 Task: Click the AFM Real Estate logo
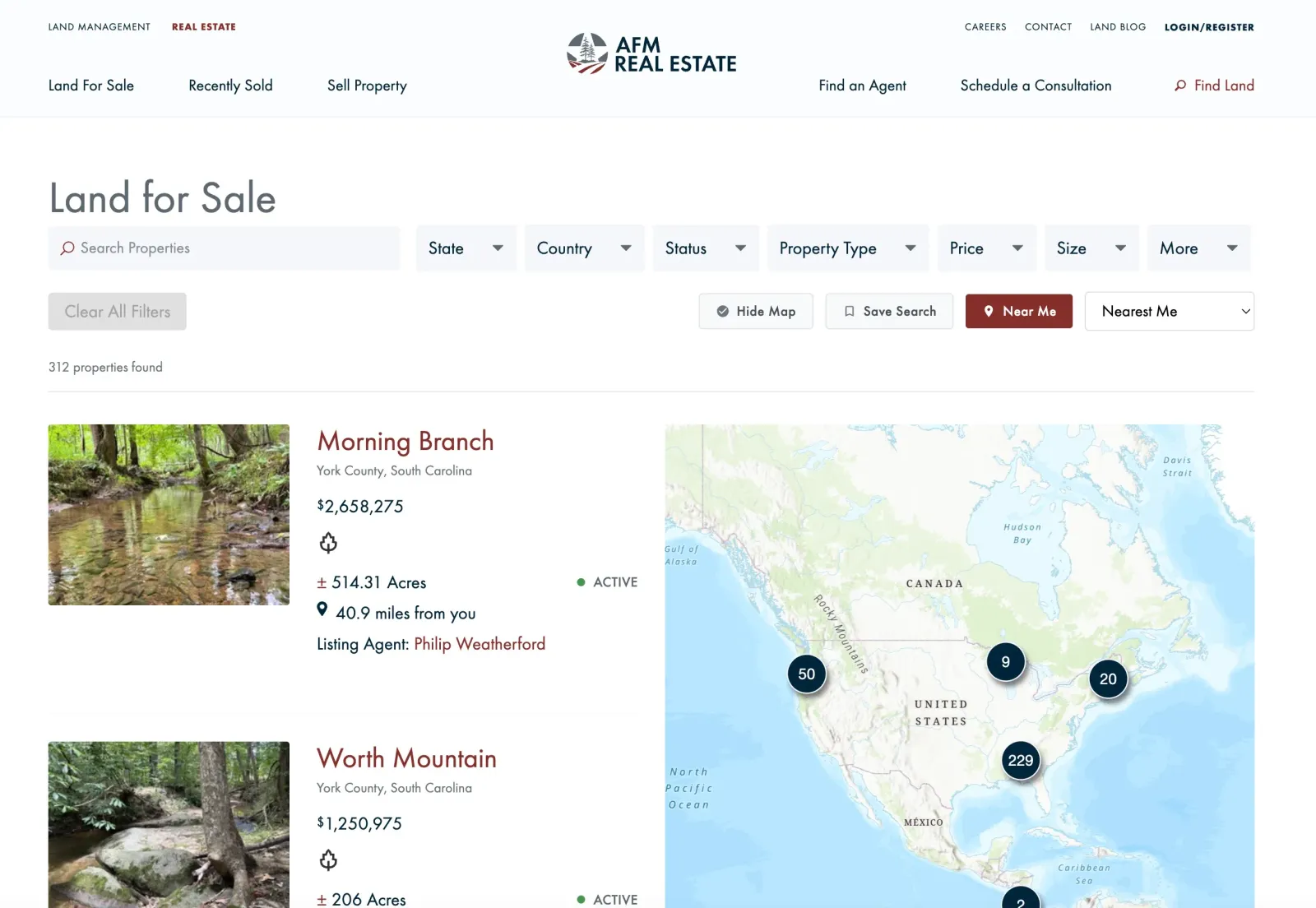pos(651,53)
